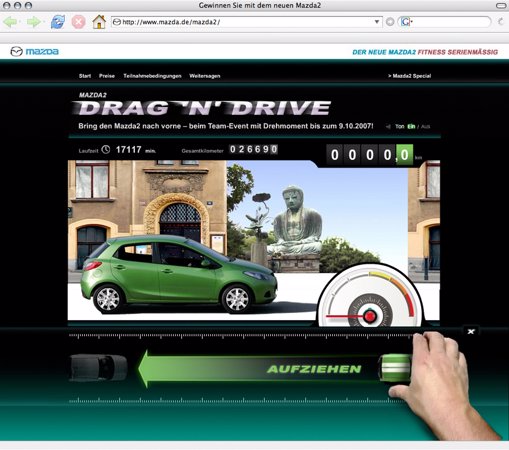Turn sound off with Aus
The image size is (509, 450).
pyautogui.click(x=426, y=127)
